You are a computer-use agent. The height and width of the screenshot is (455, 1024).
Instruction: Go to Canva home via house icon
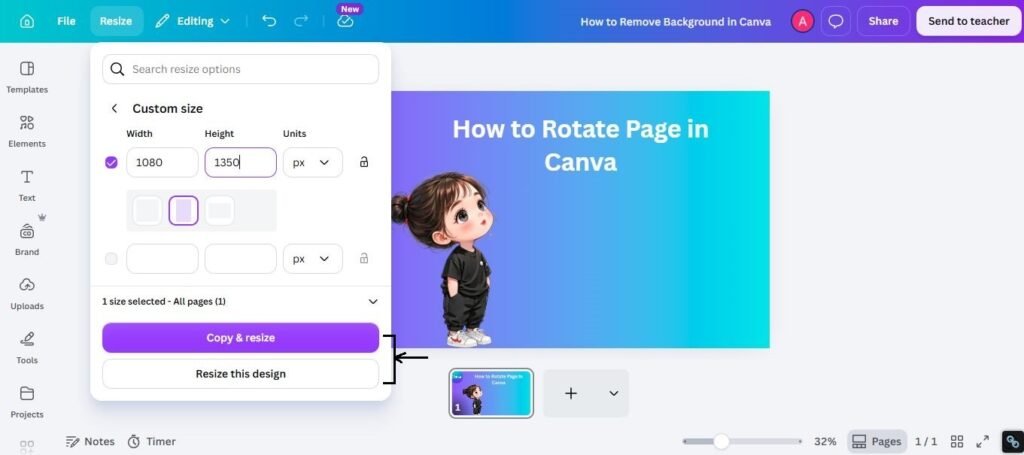(x=27, y=21)
